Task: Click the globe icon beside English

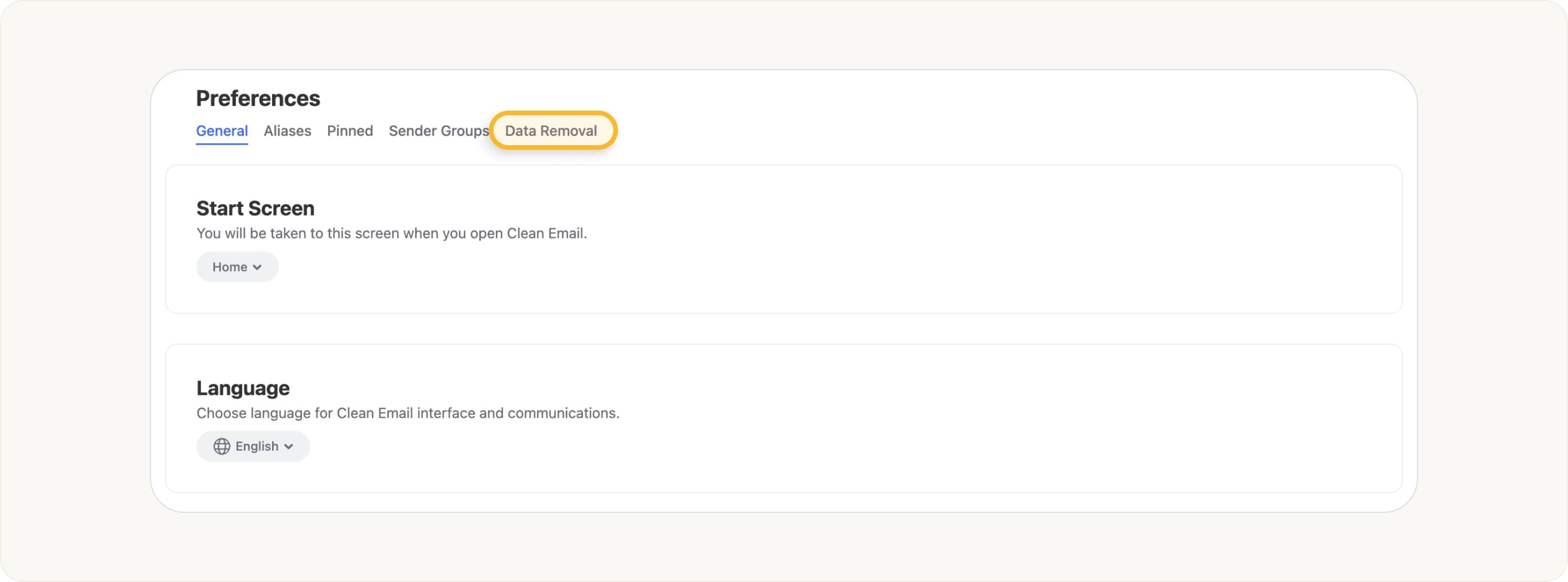Action: tap(223, 446)
